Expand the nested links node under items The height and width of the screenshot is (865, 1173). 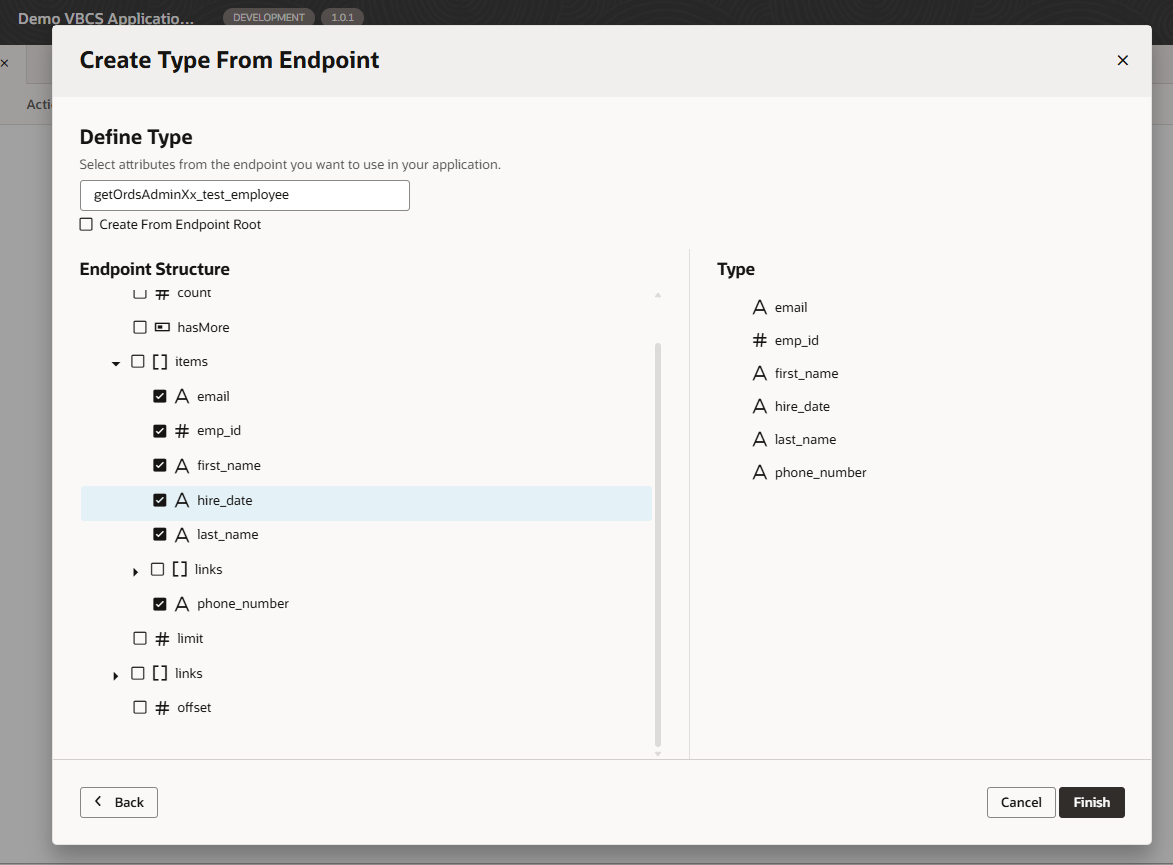pos(136,571)
